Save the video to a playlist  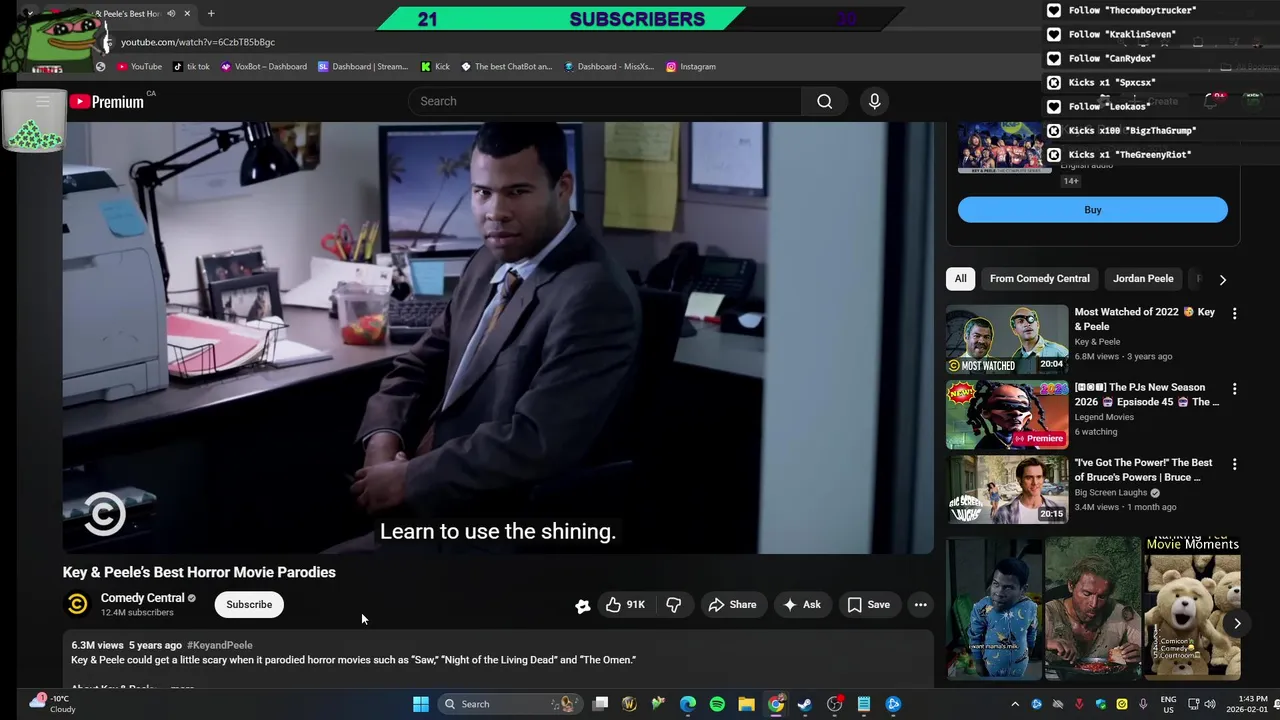coord(868,604)
